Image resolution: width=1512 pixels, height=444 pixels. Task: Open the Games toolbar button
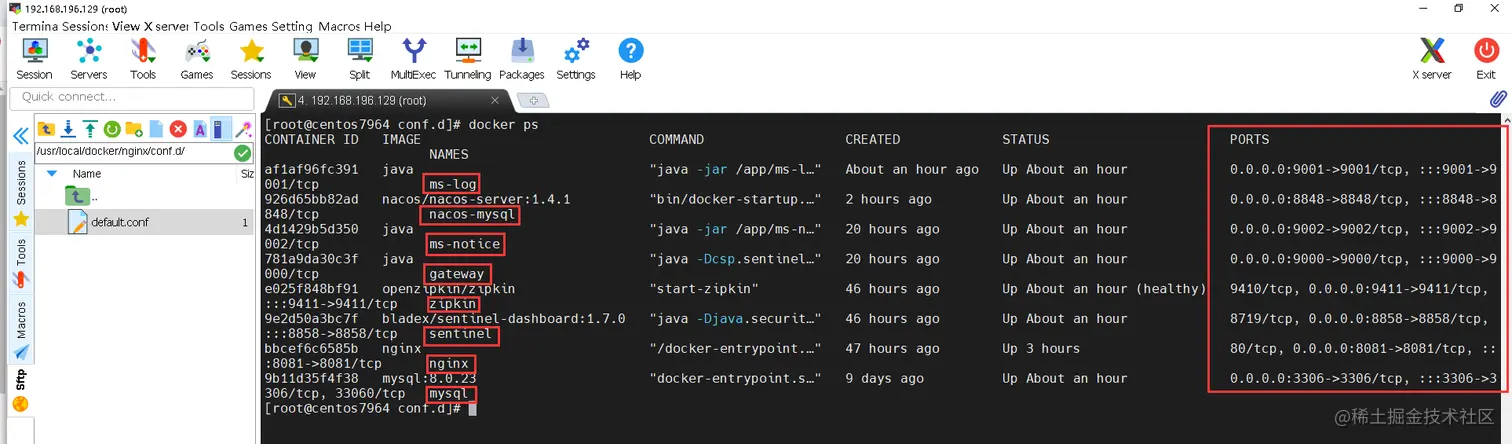click(x=197, y=59)
